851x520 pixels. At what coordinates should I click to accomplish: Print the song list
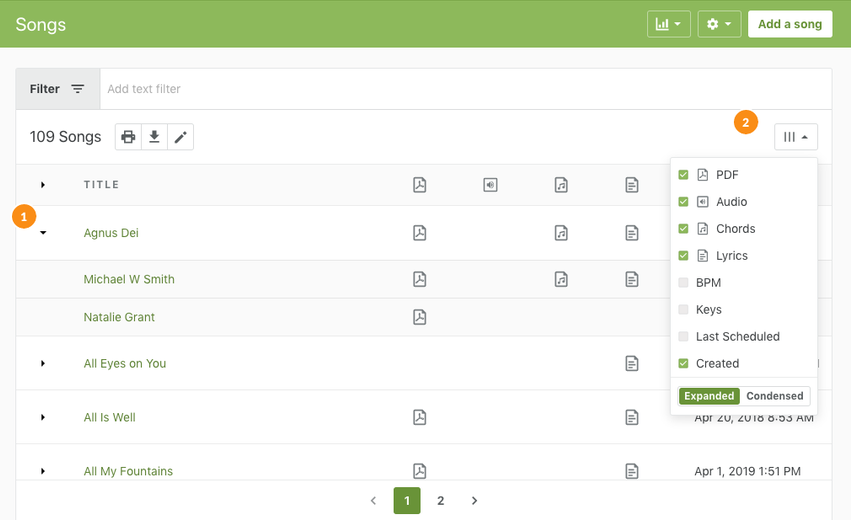coord(128,137)
